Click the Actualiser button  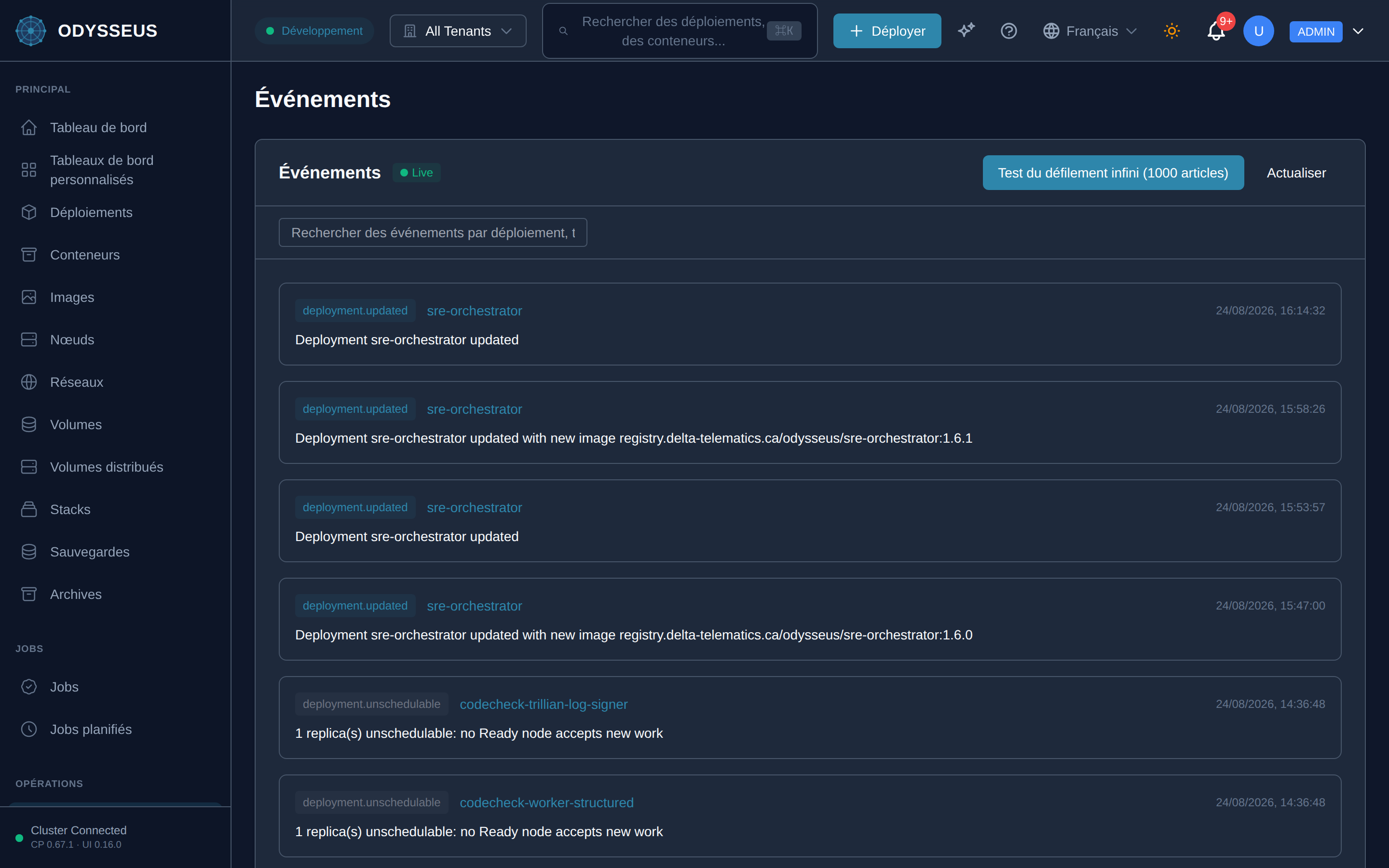point(1296,173)
